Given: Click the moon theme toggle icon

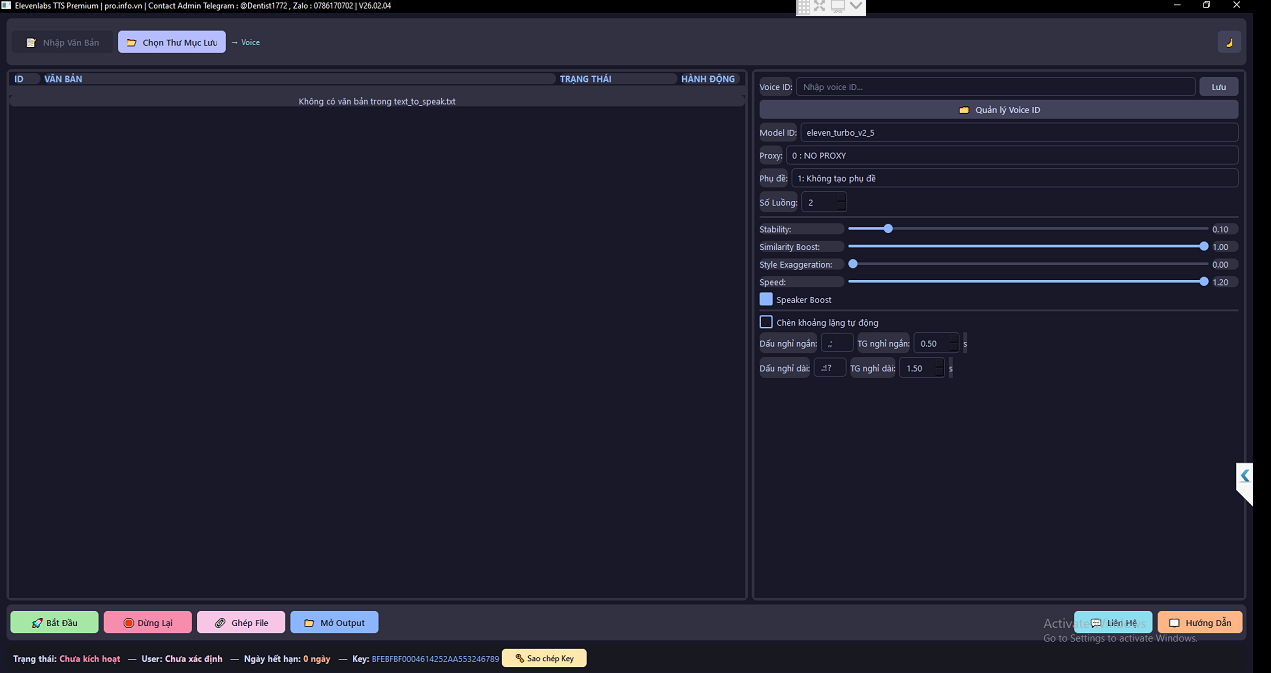Looking at the screenshot, I should [1229, 42].
